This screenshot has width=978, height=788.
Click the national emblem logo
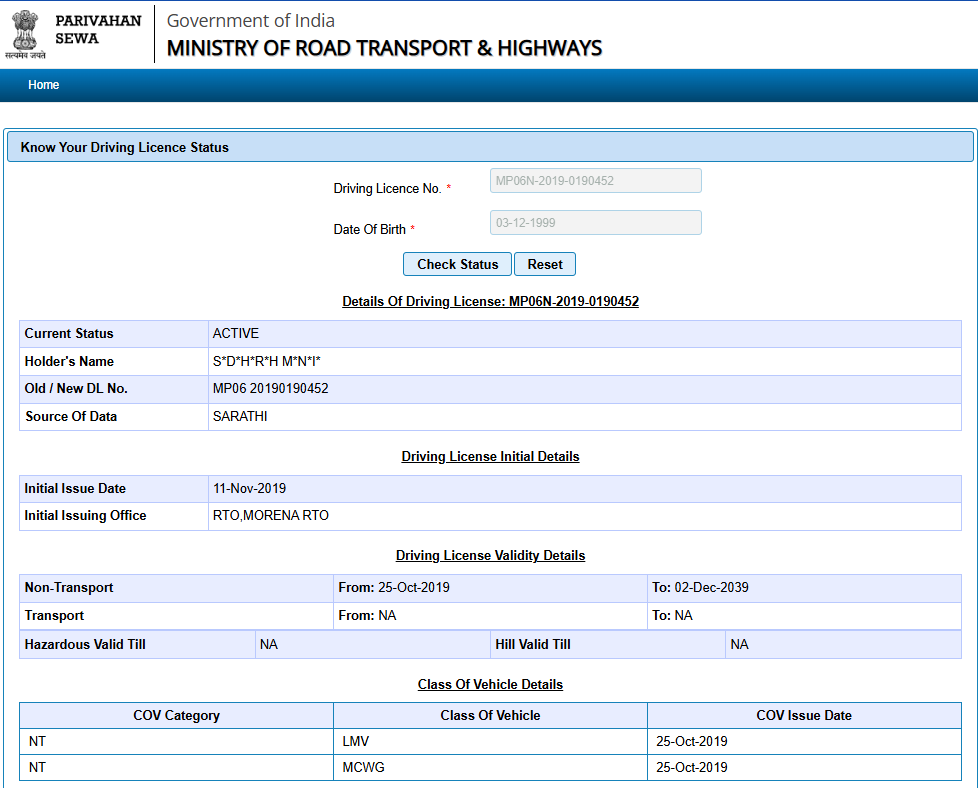click(25, 34)
